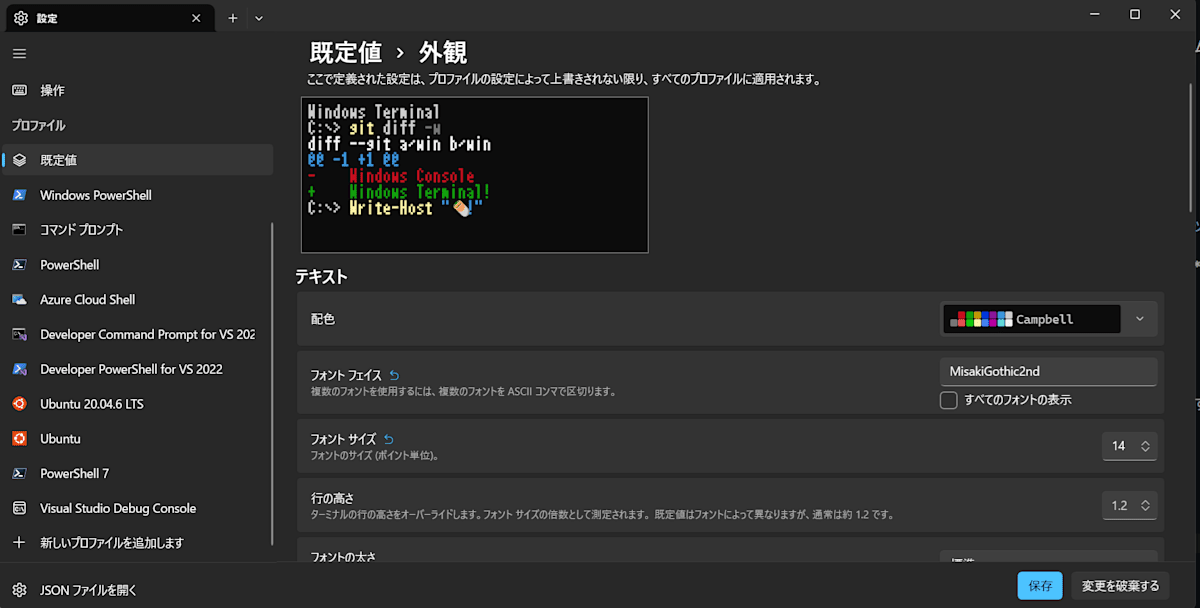The image size is (1200, 608).
Task: Click the Ubuntu 20.04.6 LTS icon
Action: [x=19, y=404]
